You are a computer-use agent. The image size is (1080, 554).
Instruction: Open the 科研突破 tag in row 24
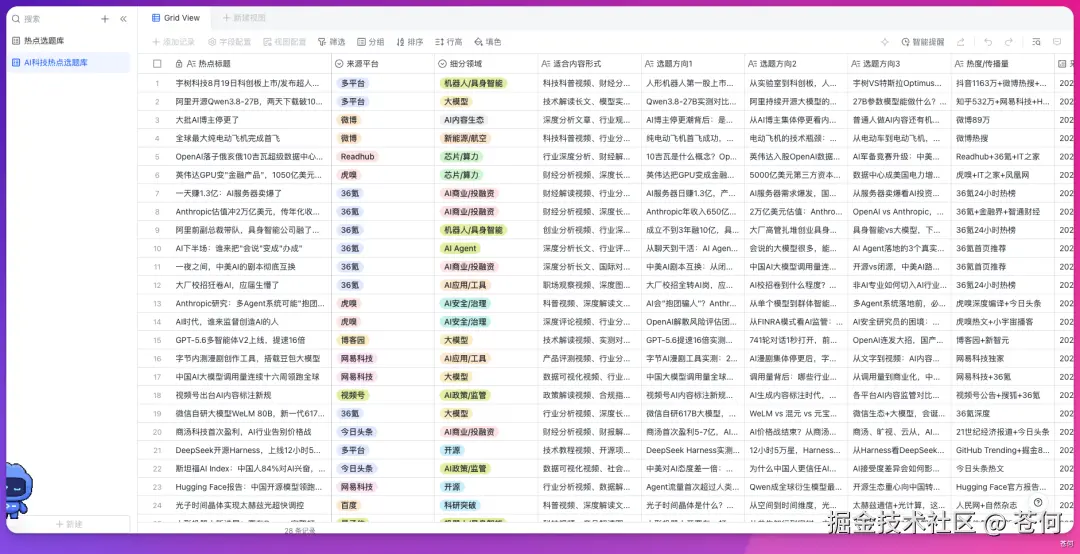[460, 505]
